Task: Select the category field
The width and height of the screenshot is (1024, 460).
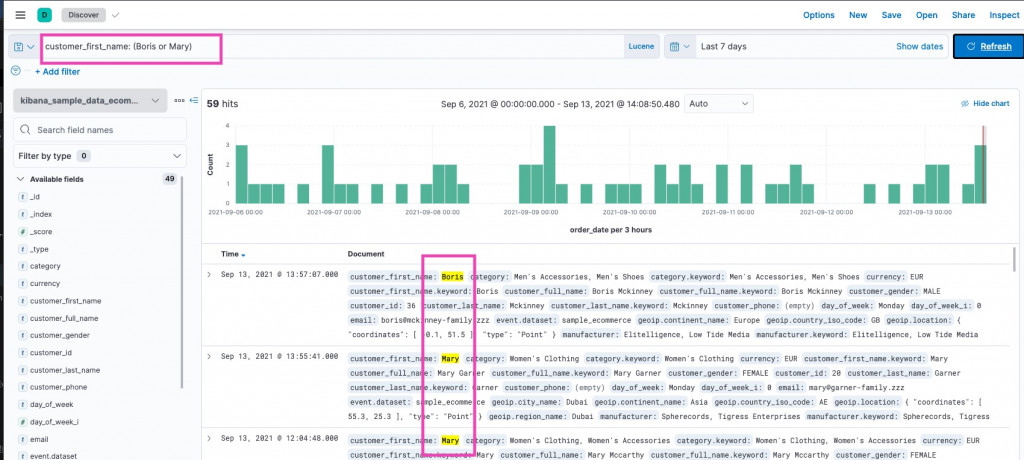Action: point(45,267)
